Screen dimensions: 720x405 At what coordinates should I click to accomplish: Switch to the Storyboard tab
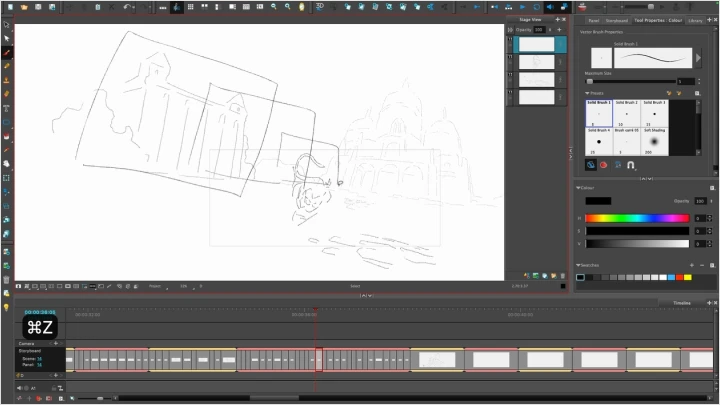(617, 19)
